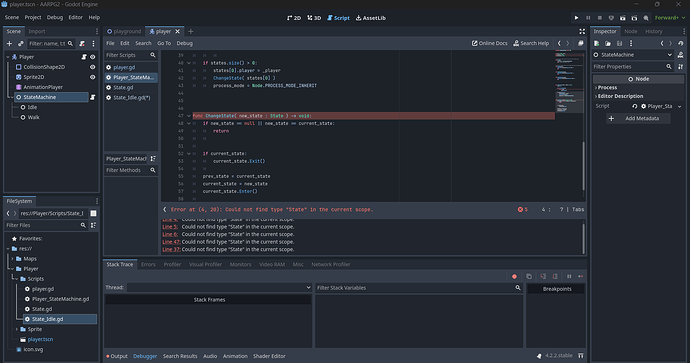Hide the CollisionShape2D node
The width and height of the screenshot is (690, 363).
click(x=92, y=67)
